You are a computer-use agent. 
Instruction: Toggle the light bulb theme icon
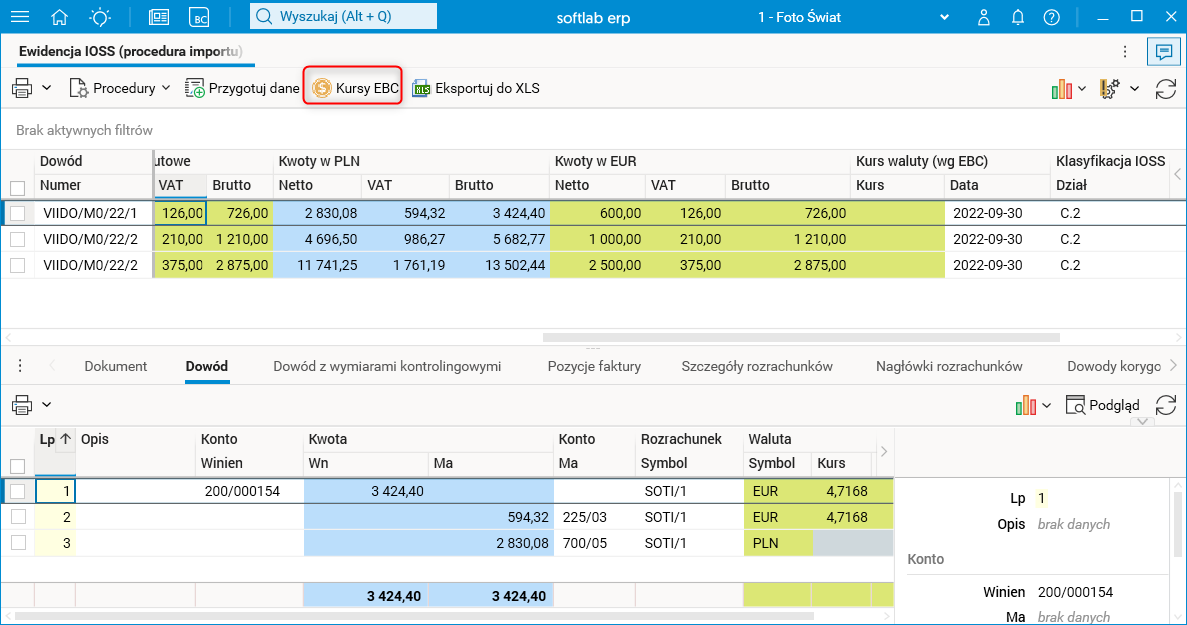coord(100,17)
